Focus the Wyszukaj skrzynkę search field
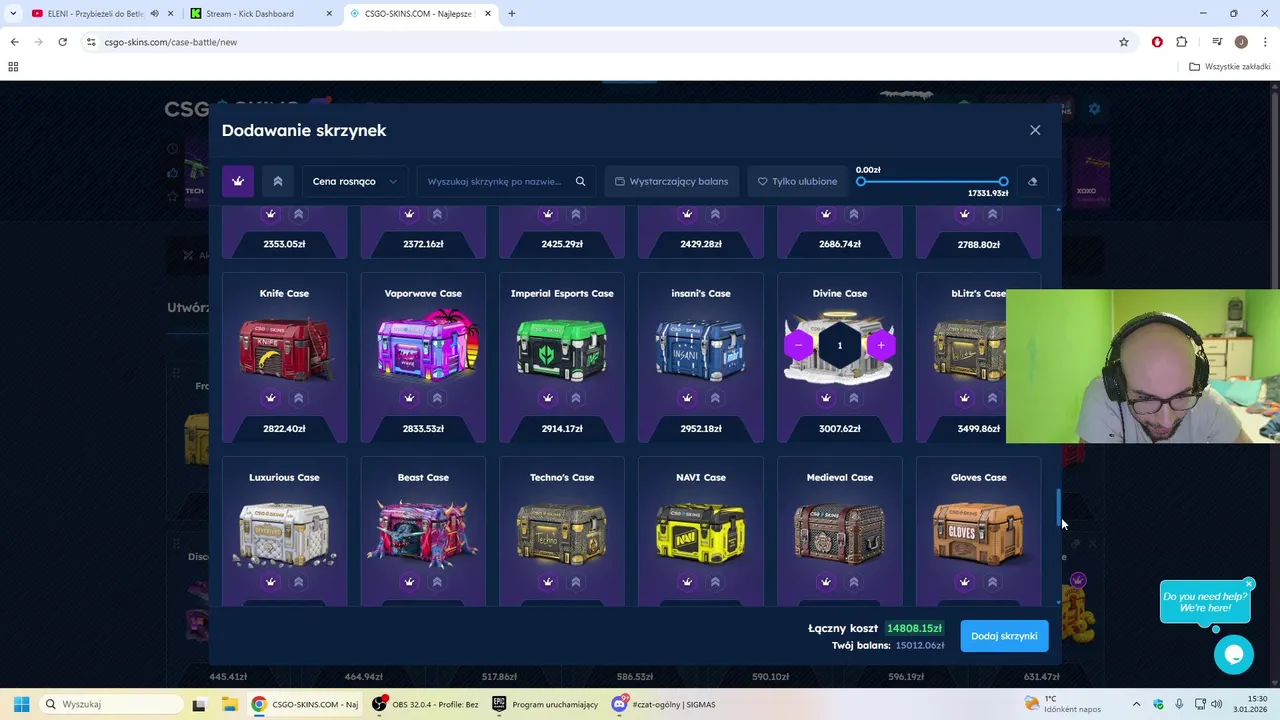Viewport: 1280px width, 720px height. tap(494, 181)
